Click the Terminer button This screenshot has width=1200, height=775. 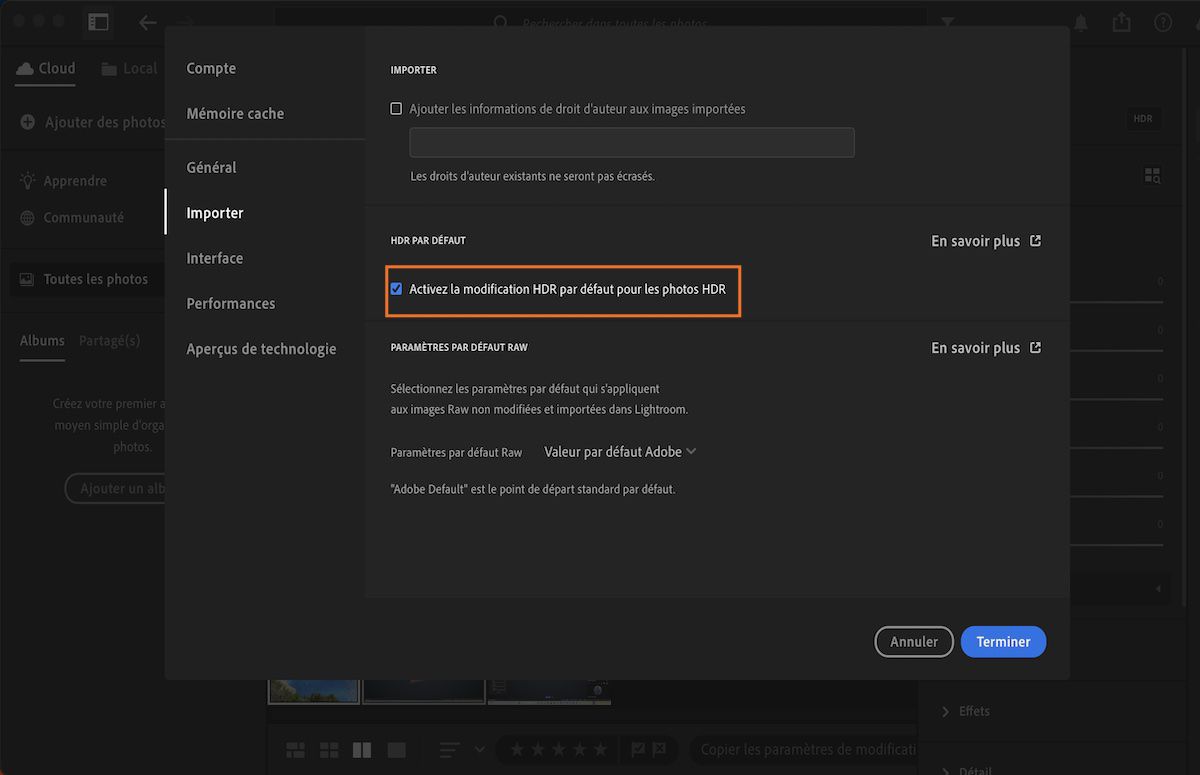point(1003,641)
